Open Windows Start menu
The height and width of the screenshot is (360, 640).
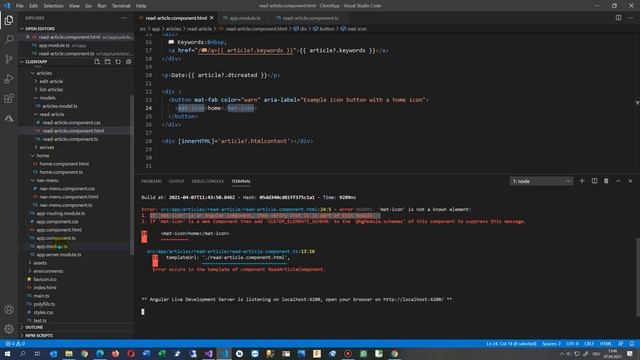tap(7, 353)
